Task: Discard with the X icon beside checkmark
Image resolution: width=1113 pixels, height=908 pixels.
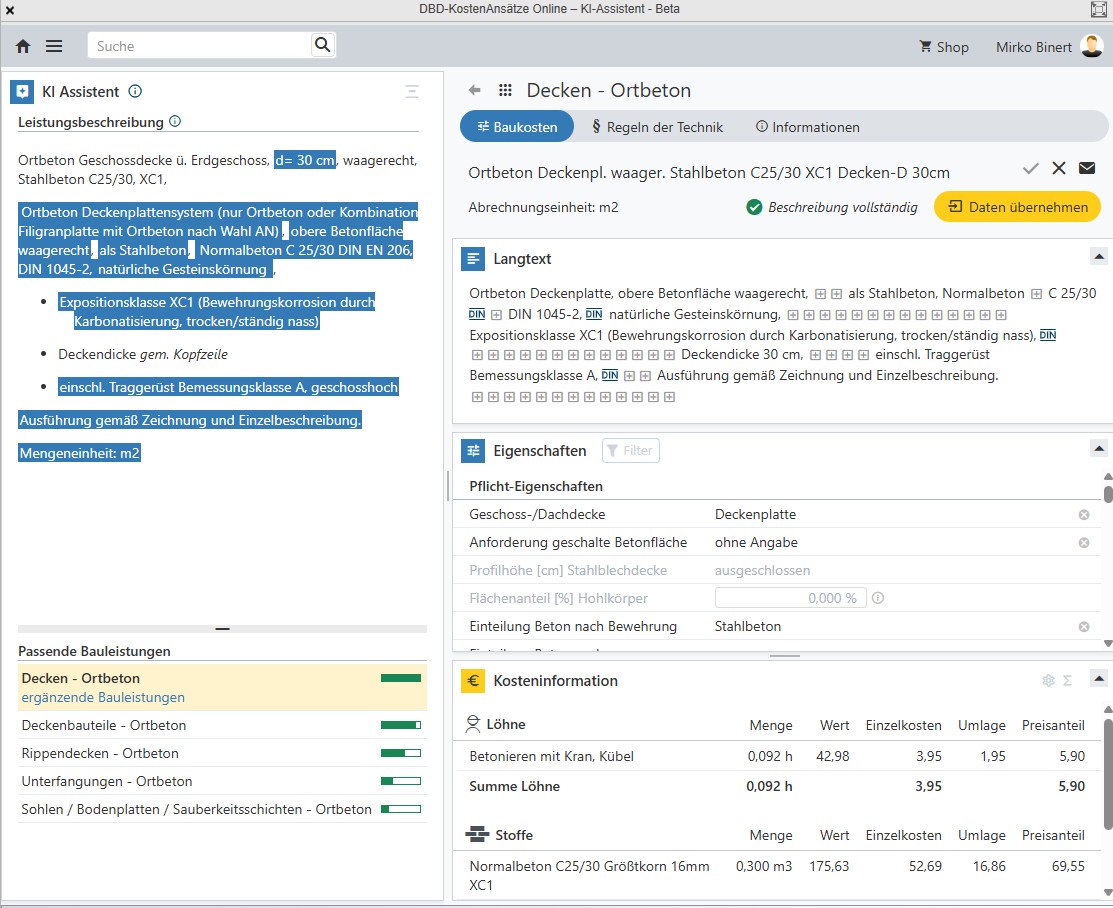Action: [x=1059, y=168]
